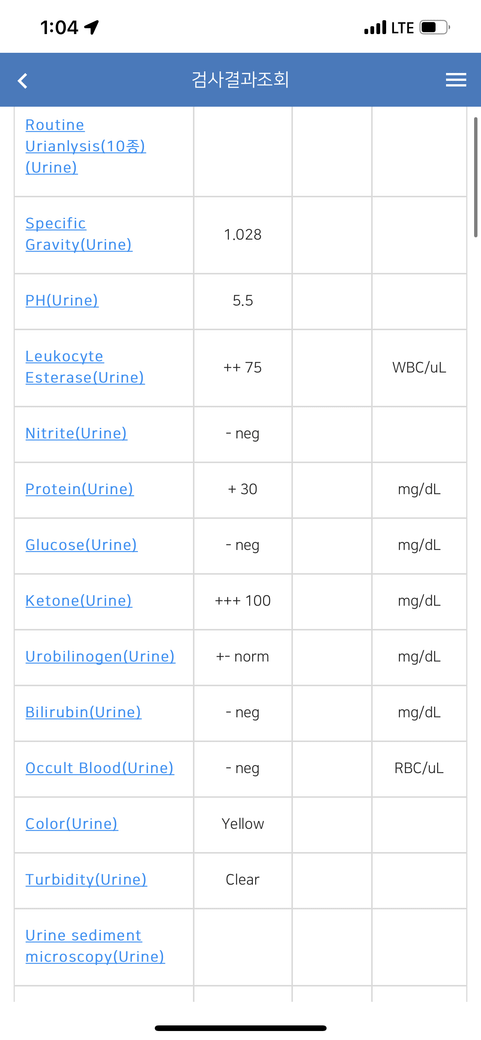Open Routine Urianlysis(10종) (Urine) link
This screenshot has width=481, height=1040.
pos(85,147)
